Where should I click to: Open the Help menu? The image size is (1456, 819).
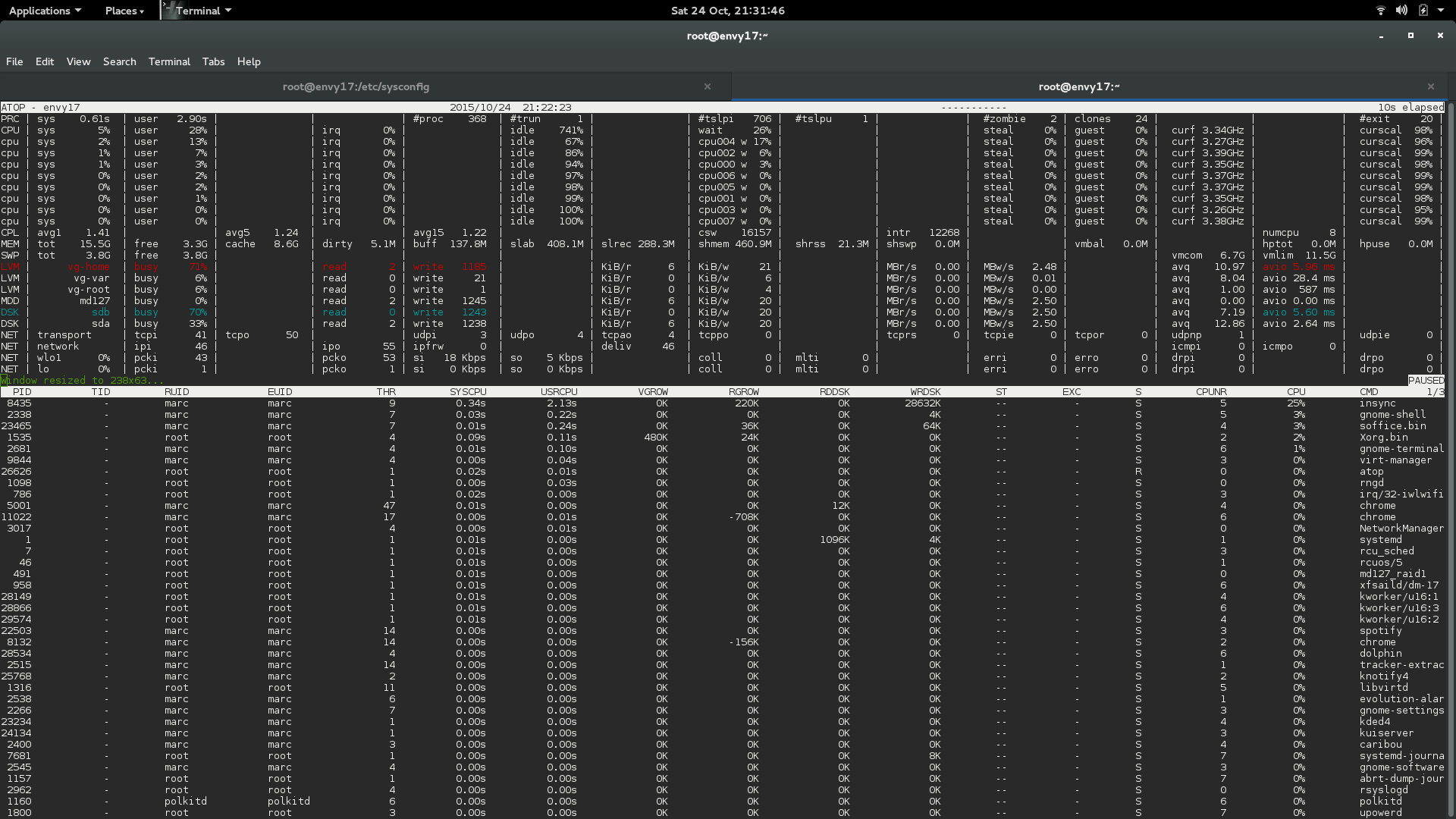click(249, 61)
